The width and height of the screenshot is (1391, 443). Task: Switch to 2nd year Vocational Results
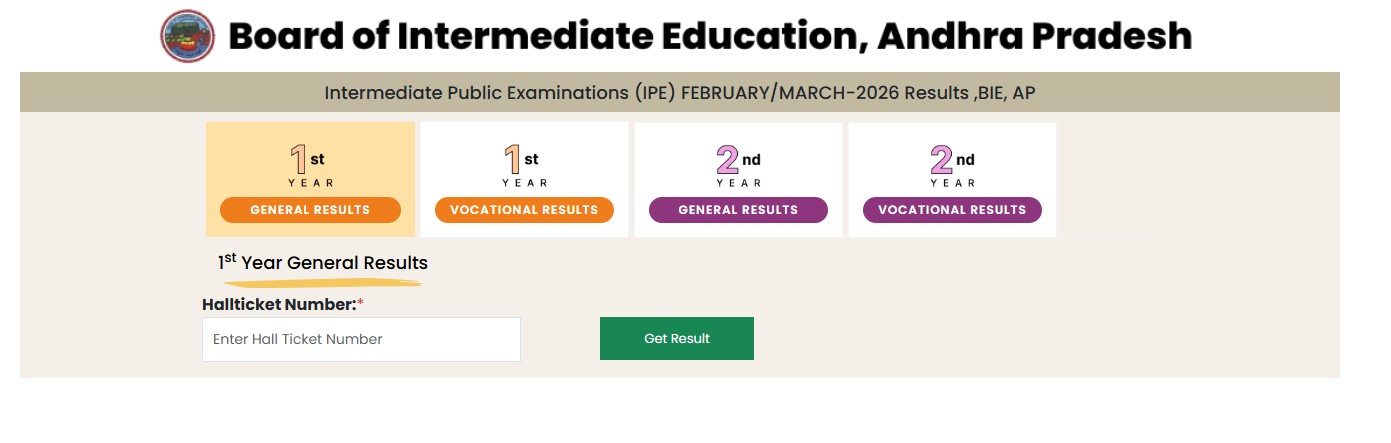(952, 210)
